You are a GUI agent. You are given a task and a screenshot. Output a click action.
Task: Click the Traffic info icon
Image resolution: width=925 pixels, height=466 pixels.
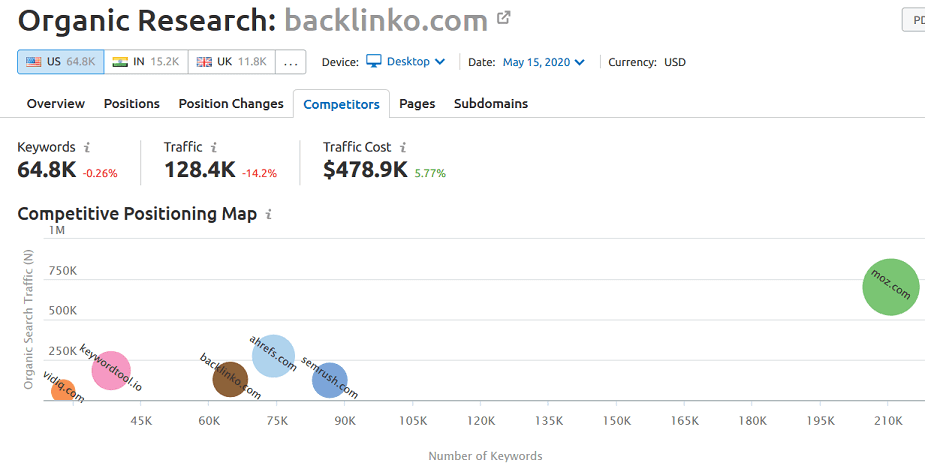pos(214,147)
